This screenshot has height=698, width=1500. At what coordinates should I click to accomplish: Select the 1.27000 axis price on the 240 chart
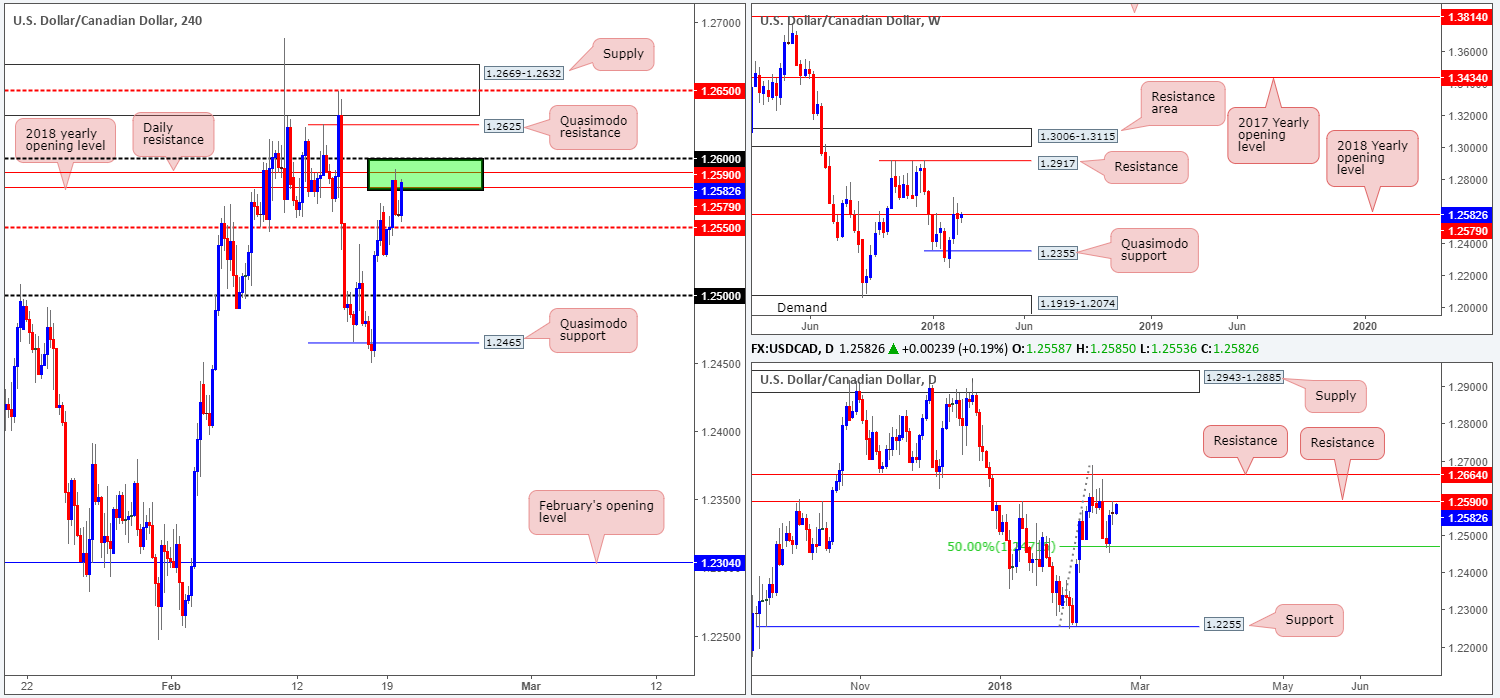720,22
